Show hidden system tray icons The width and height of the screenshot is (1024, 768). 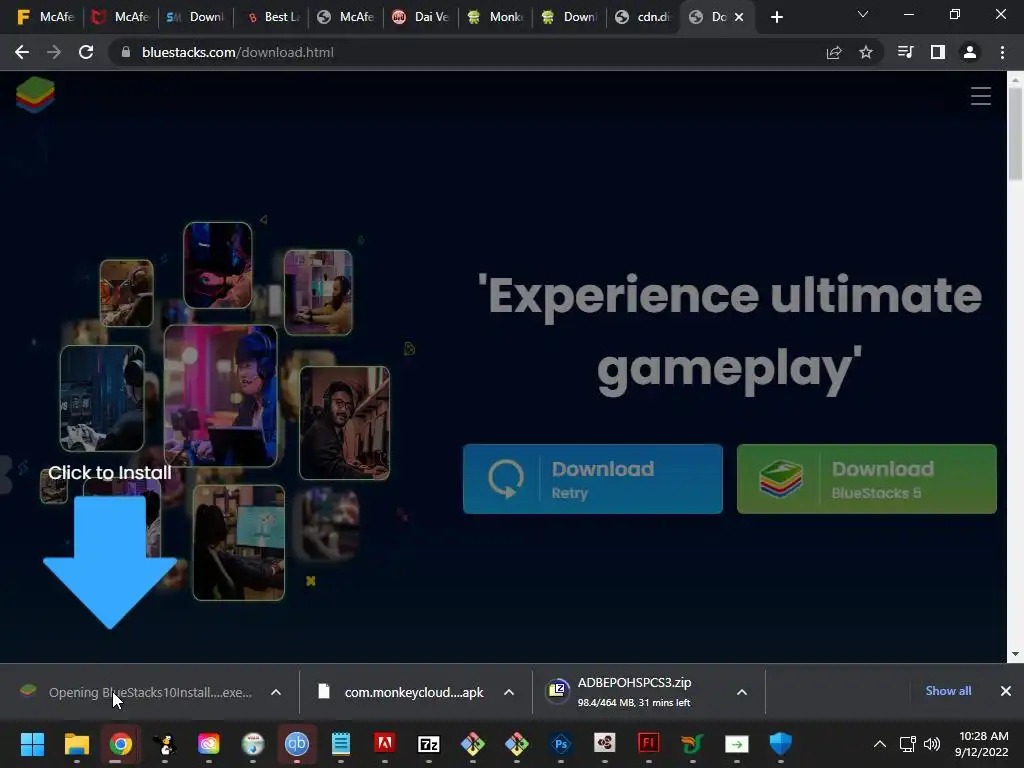(880, 744)
